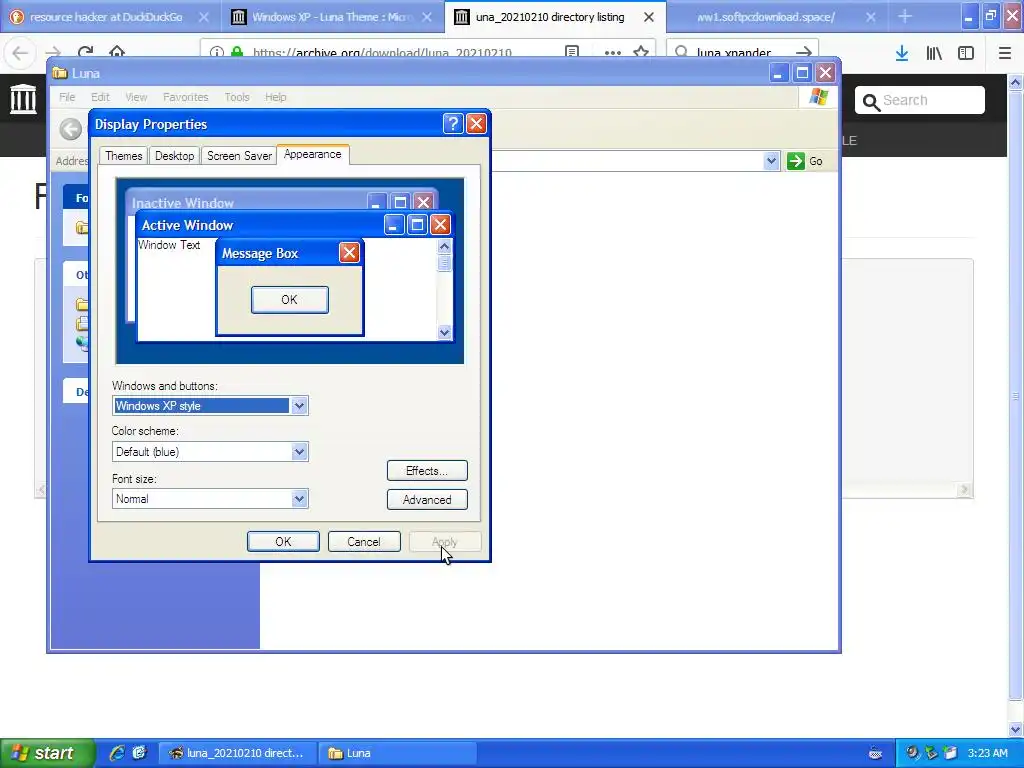Confirm Display Properties with OK
The image size is (1024, 768).
tap(283, 541)
